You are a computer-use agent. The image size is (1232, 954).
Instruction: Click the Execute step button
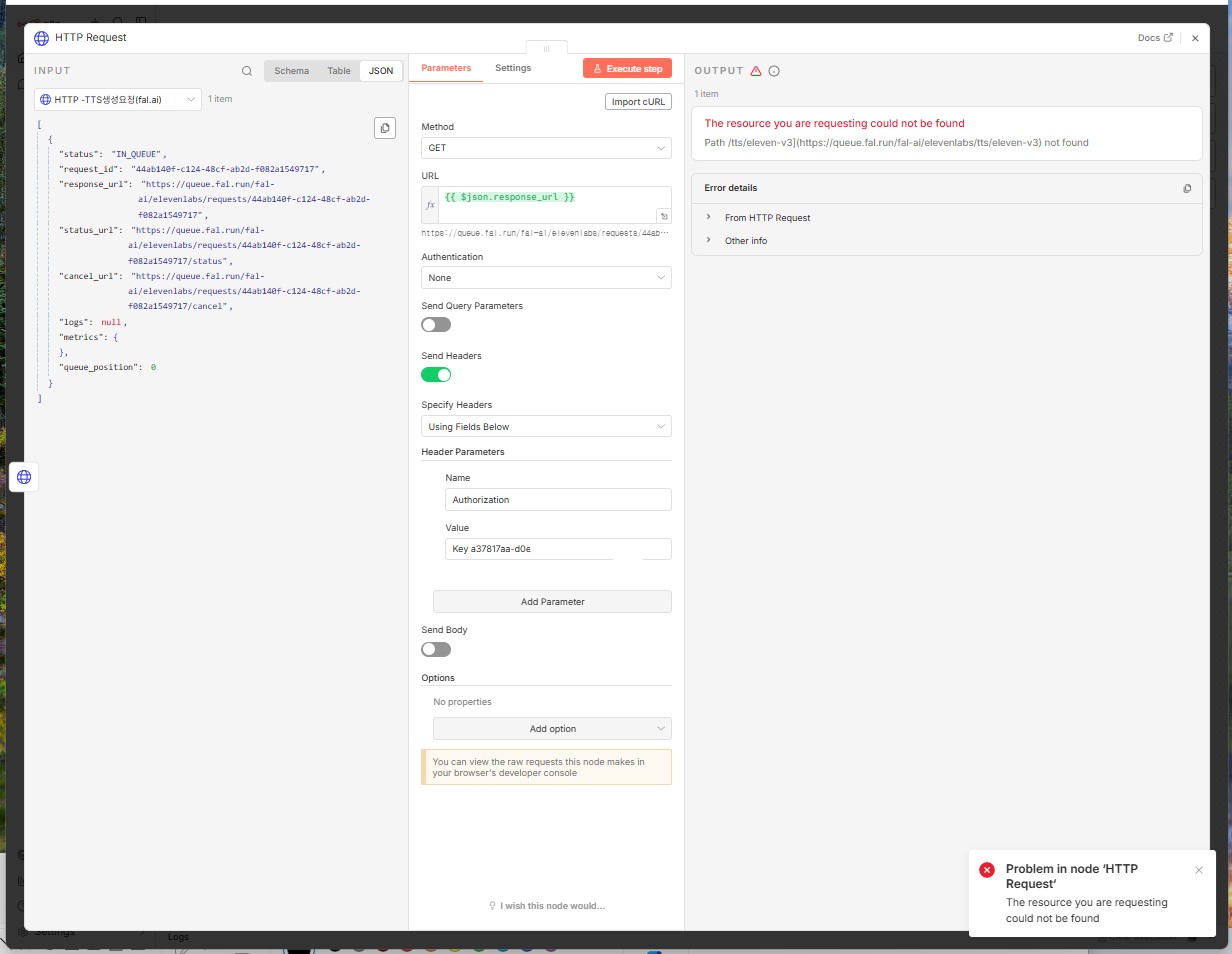(x=627, y=69)
